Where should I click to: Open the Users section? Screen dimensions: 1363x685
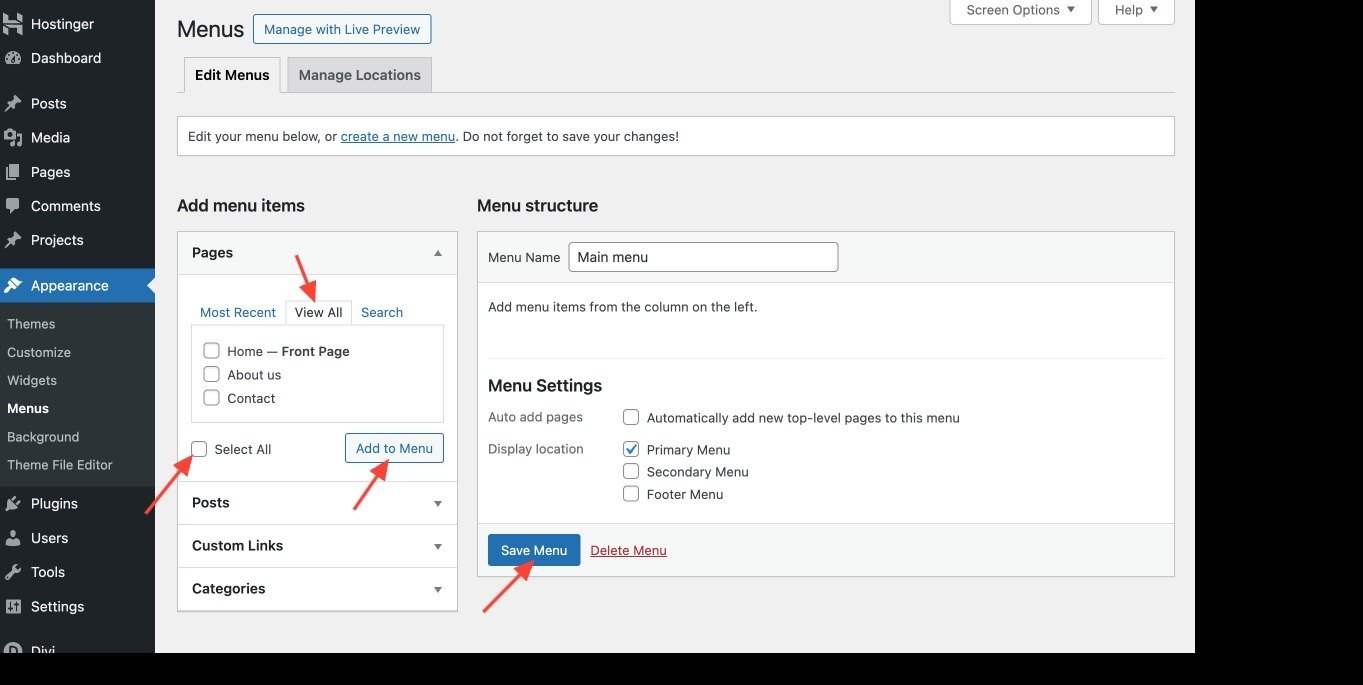(47, 537)
